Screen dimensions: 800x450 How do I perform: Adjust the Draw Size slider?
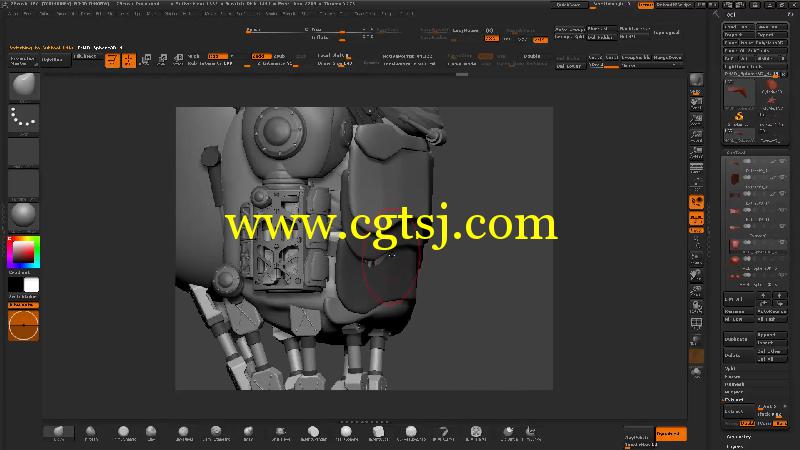335,64
